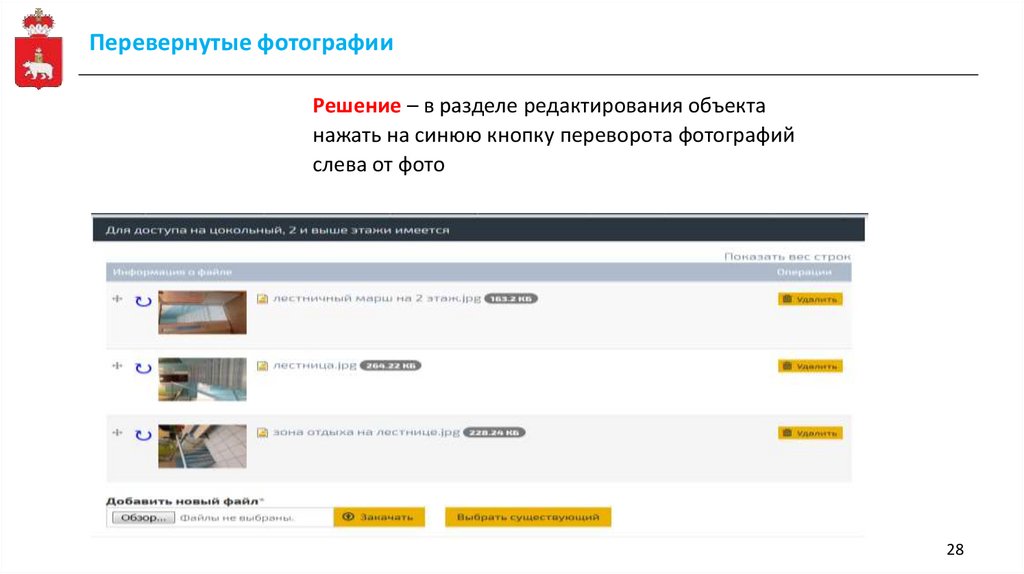
Task: Click move handle for зона отдыха row
Action: coord(118,432)
